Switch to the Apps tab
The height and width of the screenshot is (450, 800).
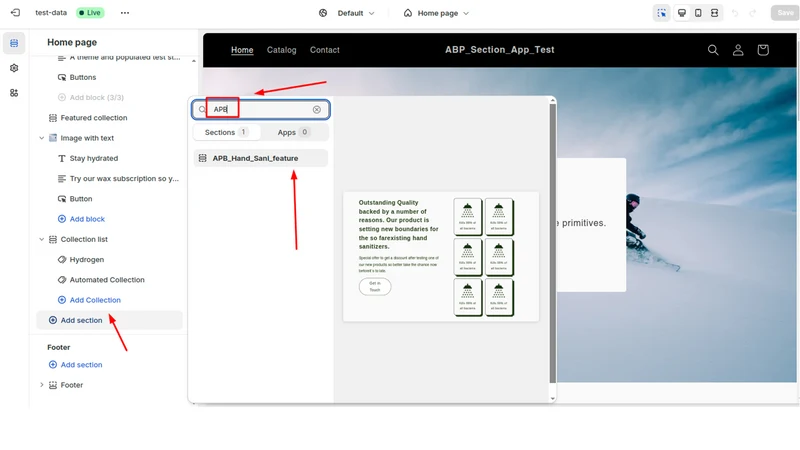tap(293, 132)
